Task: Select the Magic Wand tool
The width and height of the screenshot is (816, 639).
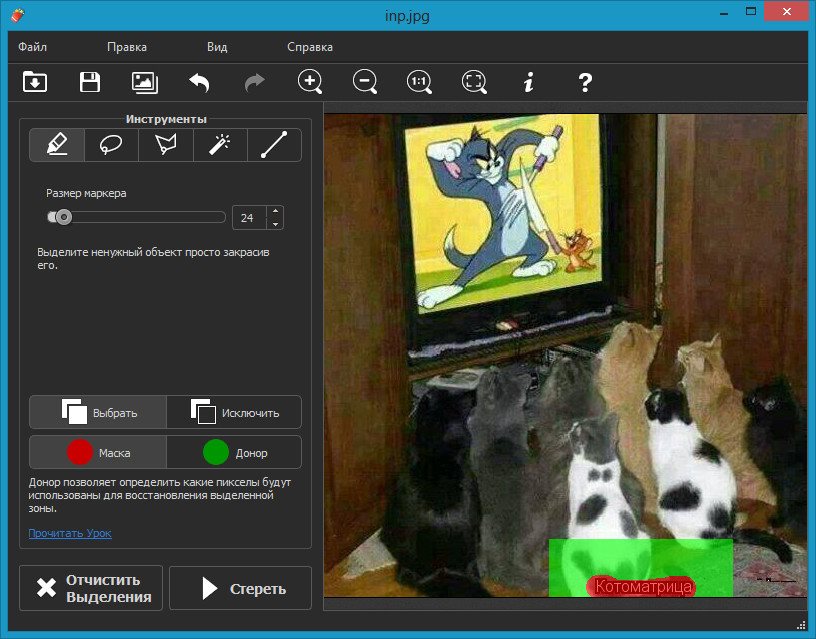Action: tap(220, 145)
